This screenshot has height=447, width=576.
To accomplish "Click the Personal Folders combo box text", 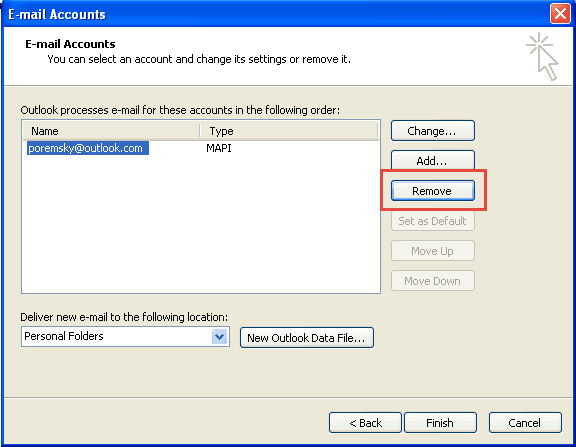I will pyautogui.click(x=64, y=336).
